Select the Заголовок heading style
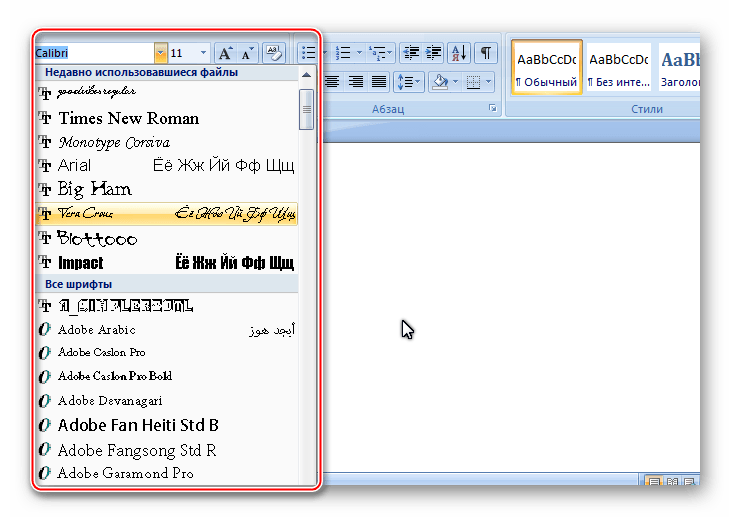The height and width of the screenshot is (517, 732). tap(678, 68)
